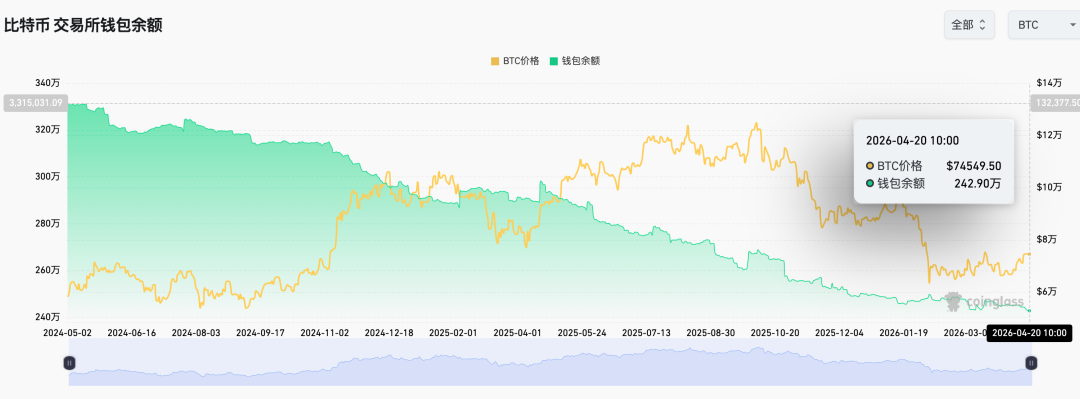
Task: Click the 2026-04-20 10:00 axis marker label
Action: click(x=1029, y=333)
